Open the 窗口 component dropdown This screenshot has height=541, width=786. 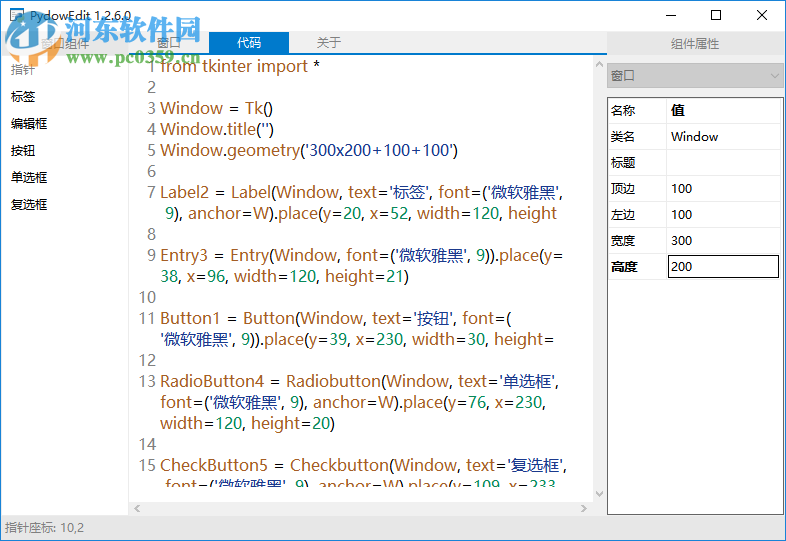(695, 76)
